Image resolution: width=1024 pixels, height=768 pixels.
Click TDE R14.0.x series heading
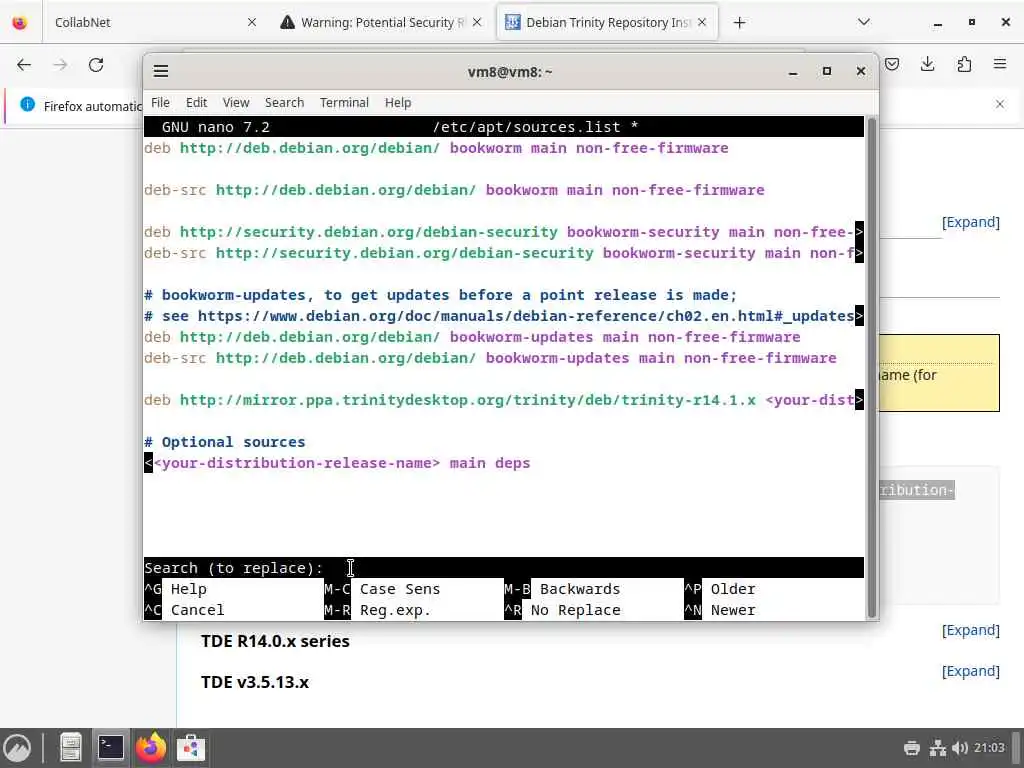(x=275, y=641)
